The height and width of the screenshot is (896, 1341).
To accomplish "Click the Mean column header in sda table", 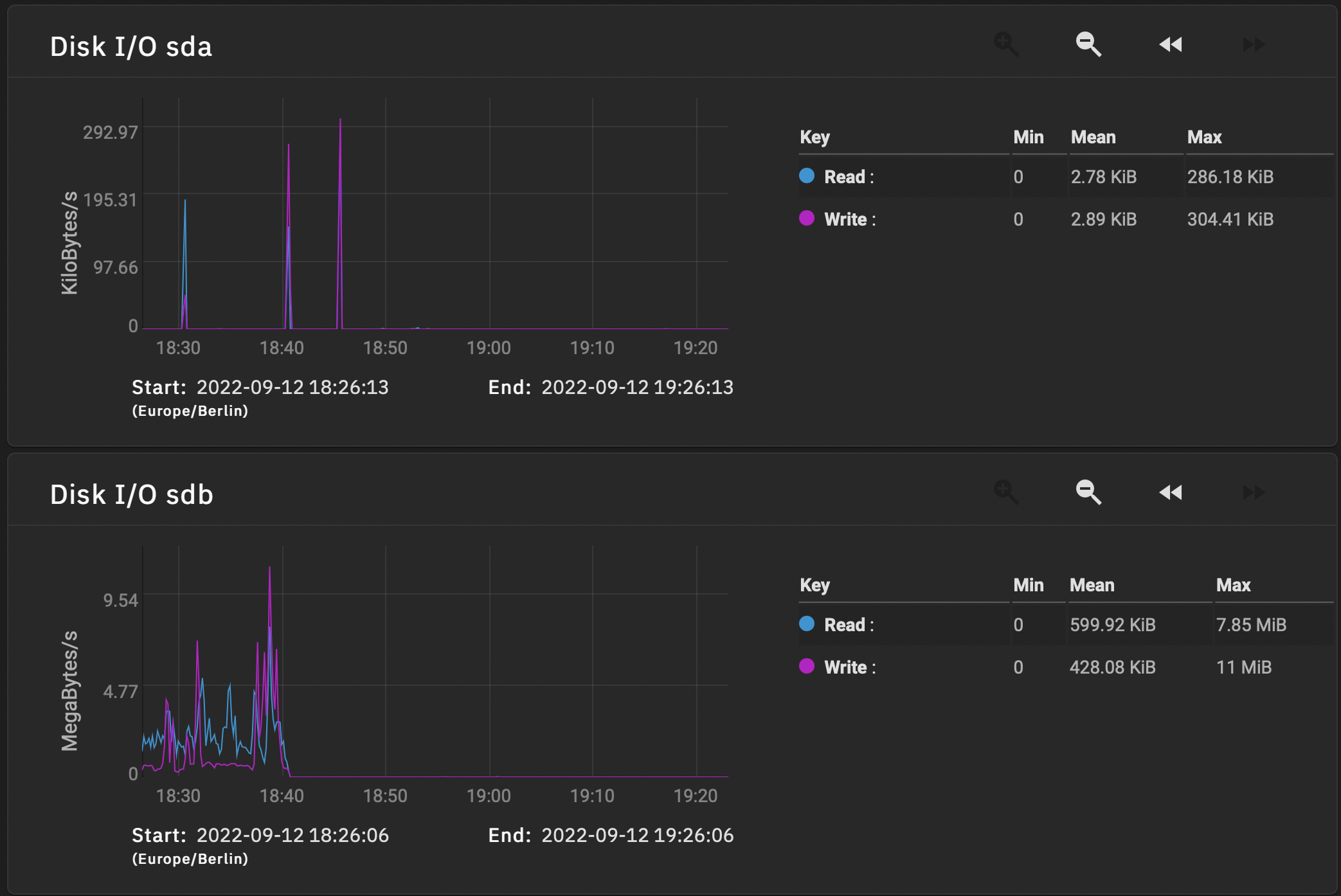I will coord(1093,137).
